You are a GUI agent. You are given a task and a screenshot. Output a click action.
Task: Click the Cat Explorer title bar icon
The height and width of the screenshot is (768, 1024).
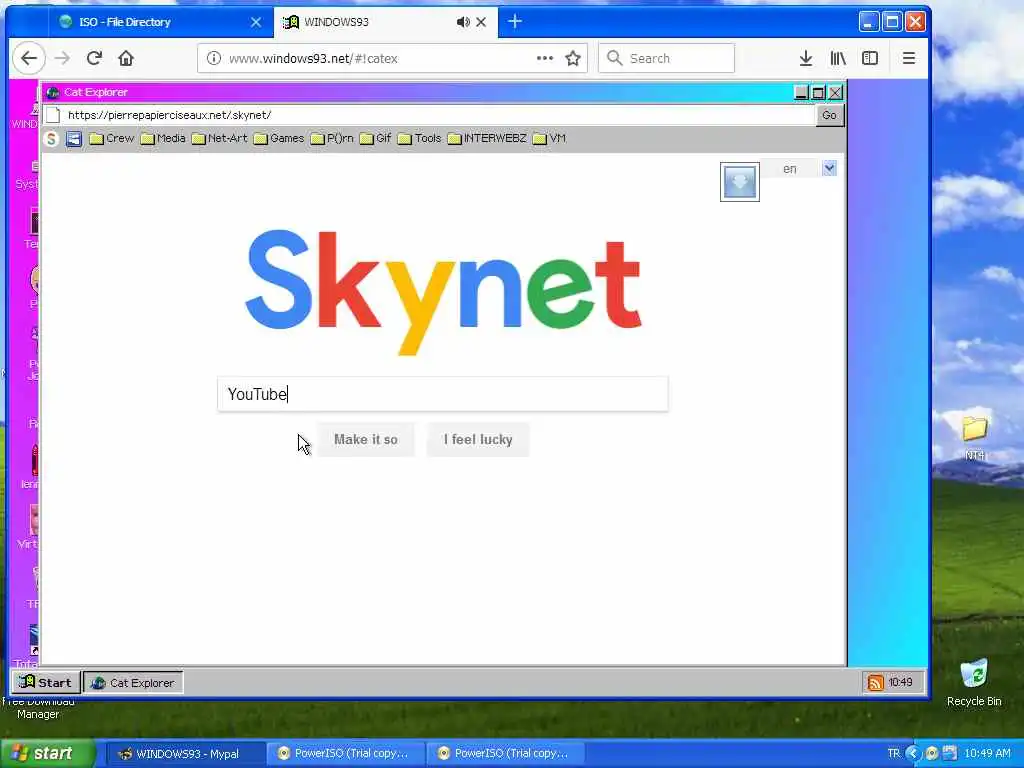pyautogui.click(x=53, y=92)
